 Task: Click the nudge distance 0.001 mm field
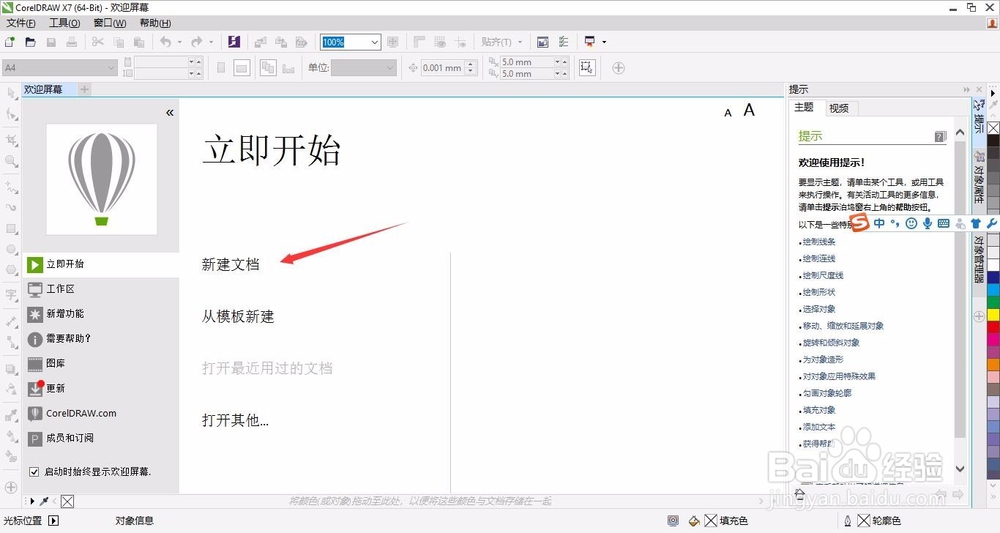pyautogui.click(x=443, y=68)
